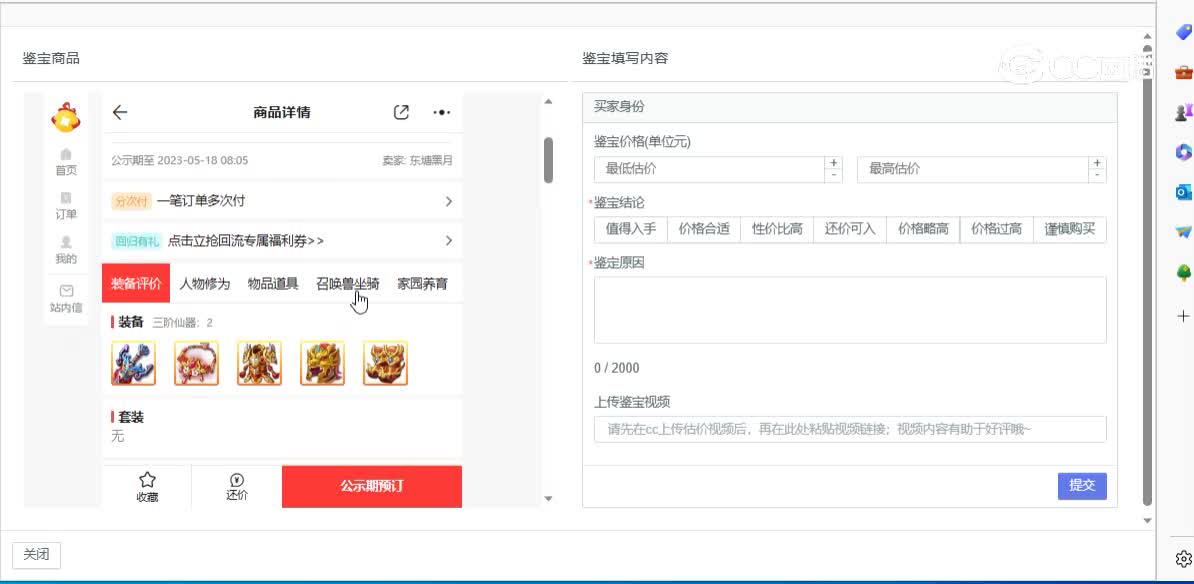Click the back arrow on 商品详情 page
This screenshot has width=1194, height=584.
pos(120,112)
